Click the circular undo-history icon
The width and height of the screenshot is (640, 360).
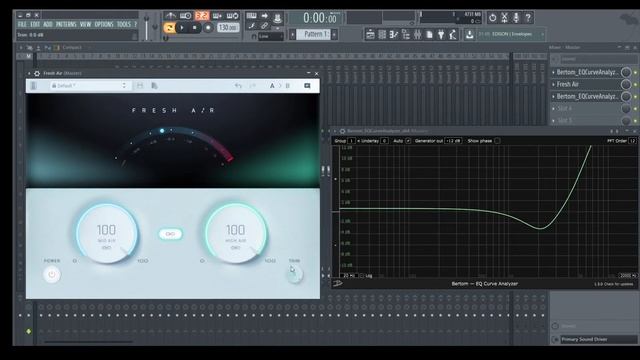coord(493,18)
